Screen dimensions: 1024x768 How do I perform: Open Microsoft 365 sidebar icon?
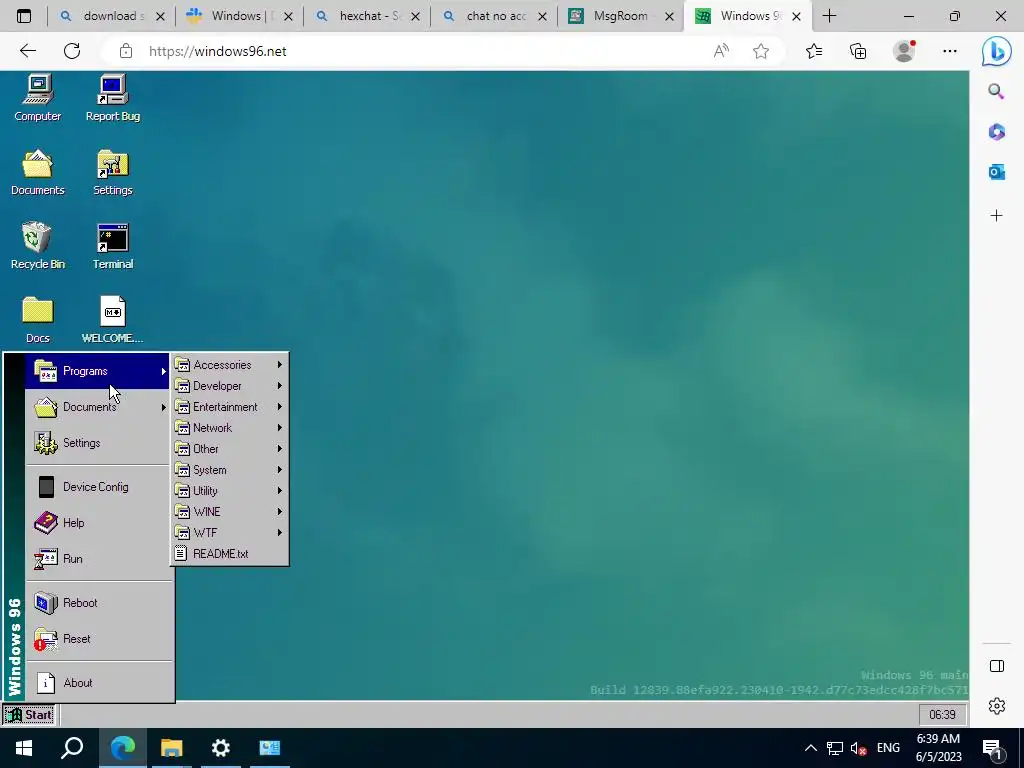click(x=996, y=132)
